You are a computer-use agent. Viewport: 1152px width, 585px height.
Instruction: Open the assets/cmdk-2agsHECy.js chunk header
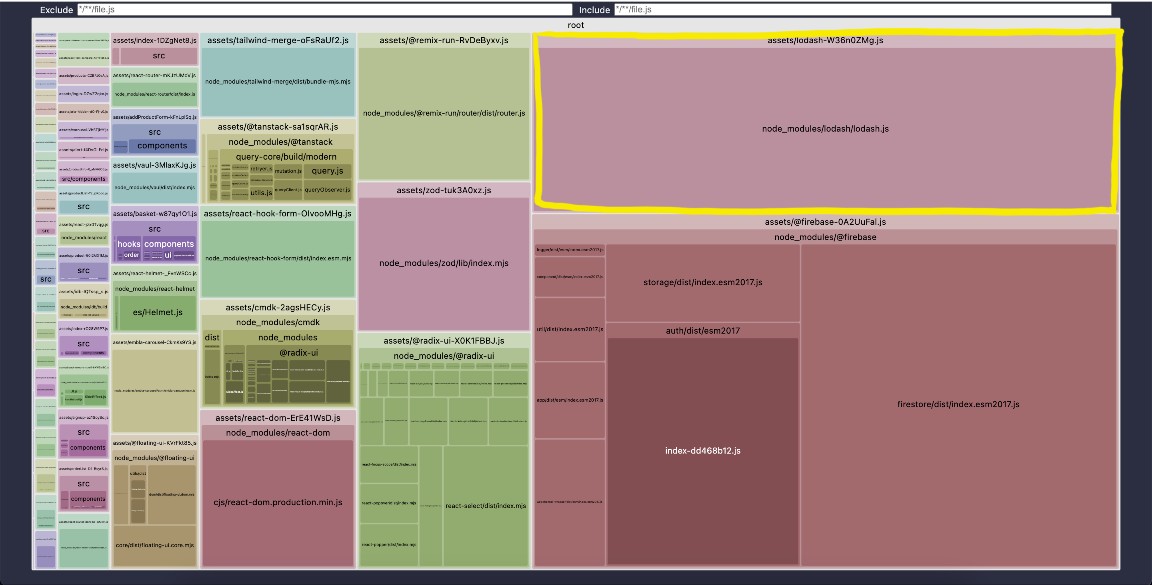pyautogui.click(x=278, y=308)
